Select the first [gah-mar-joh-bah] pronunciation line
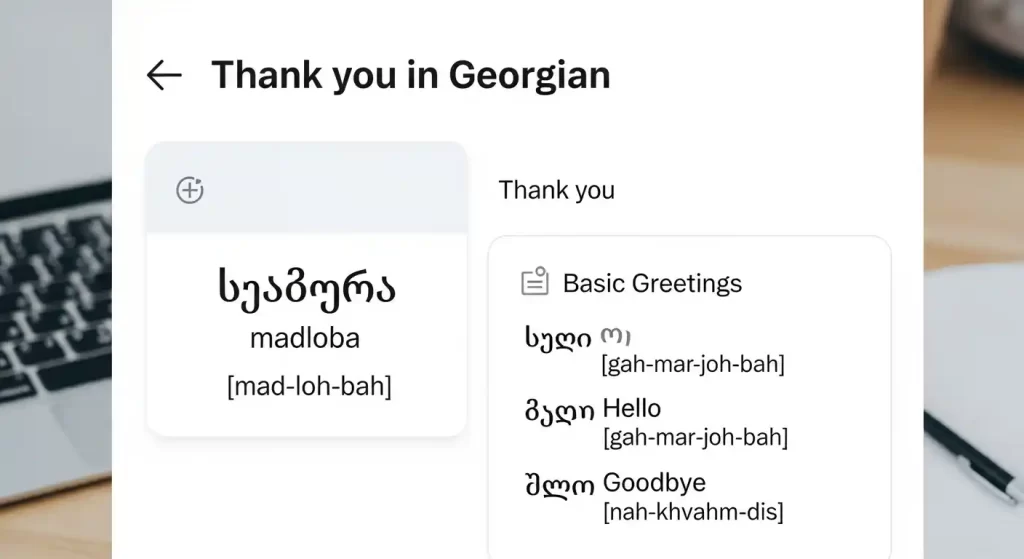Image resolution: width=1024 pixels, height=559 pixels. click(x=692, y=364)
